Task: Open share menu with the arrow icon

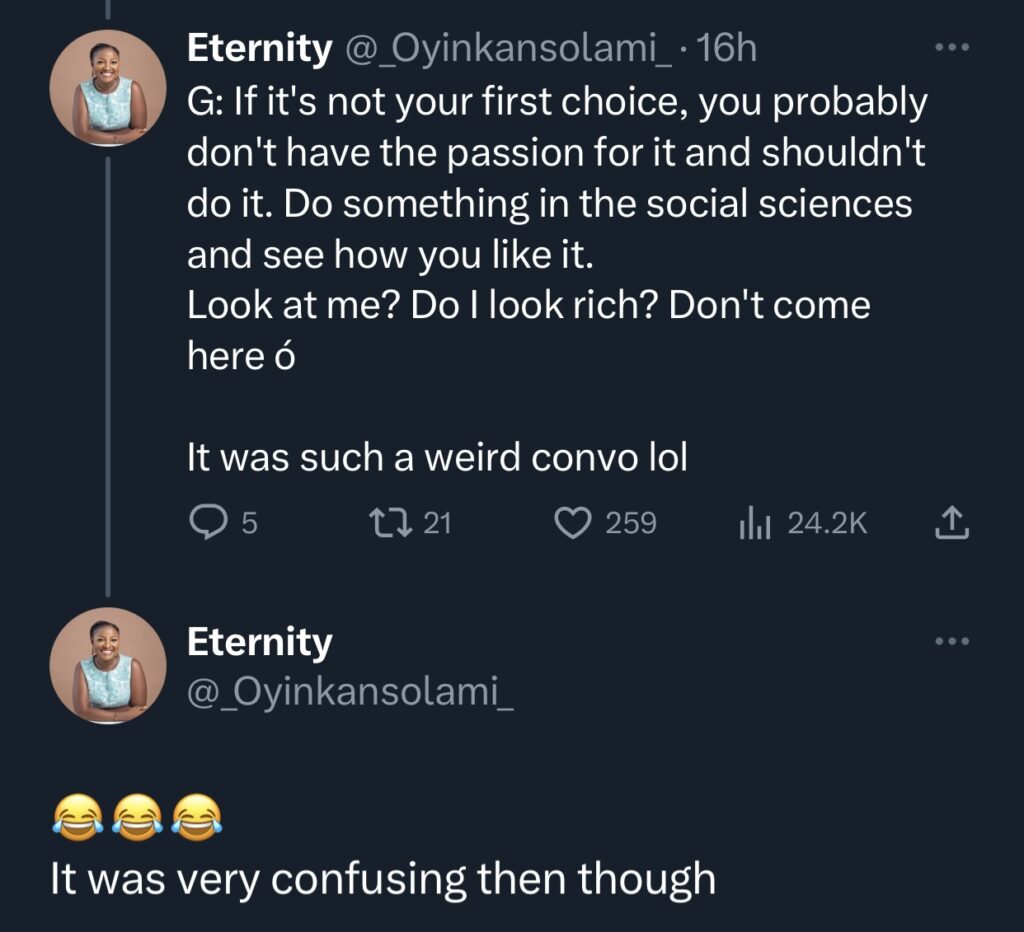Action: point(952,522)
